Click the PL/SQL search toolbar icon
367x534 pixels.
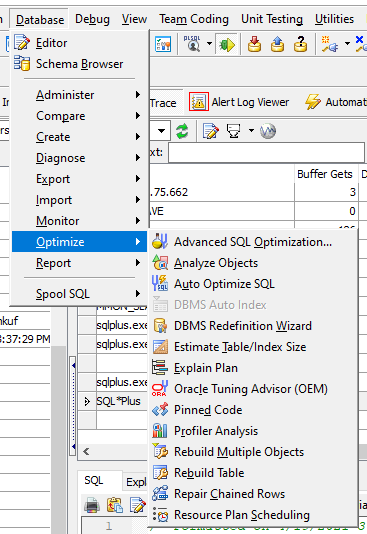(192, 44)
